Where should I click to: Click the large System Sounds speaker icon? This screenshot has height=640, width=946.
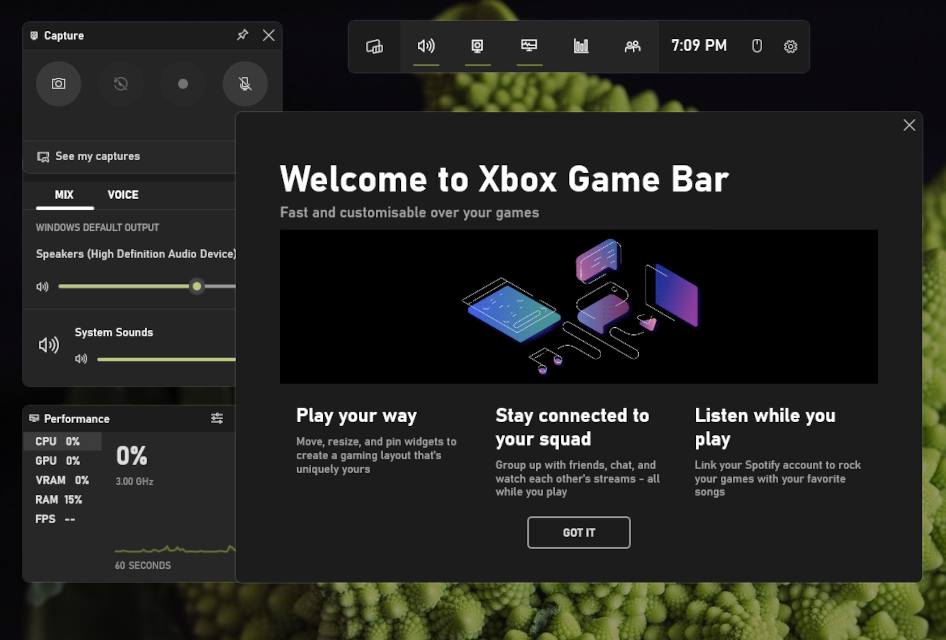click(49, 345)
